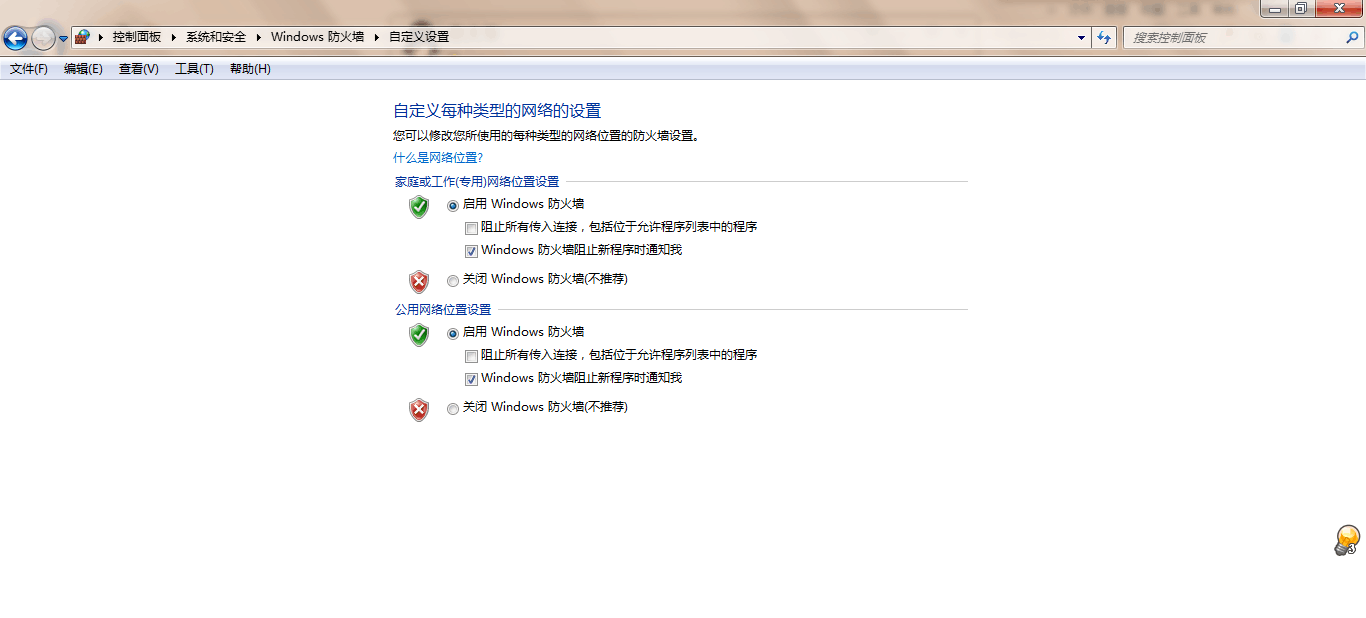Open the 控制面板 breadcrumb
This screenshot has height=618, width=1366.
(x=136, y=37)
